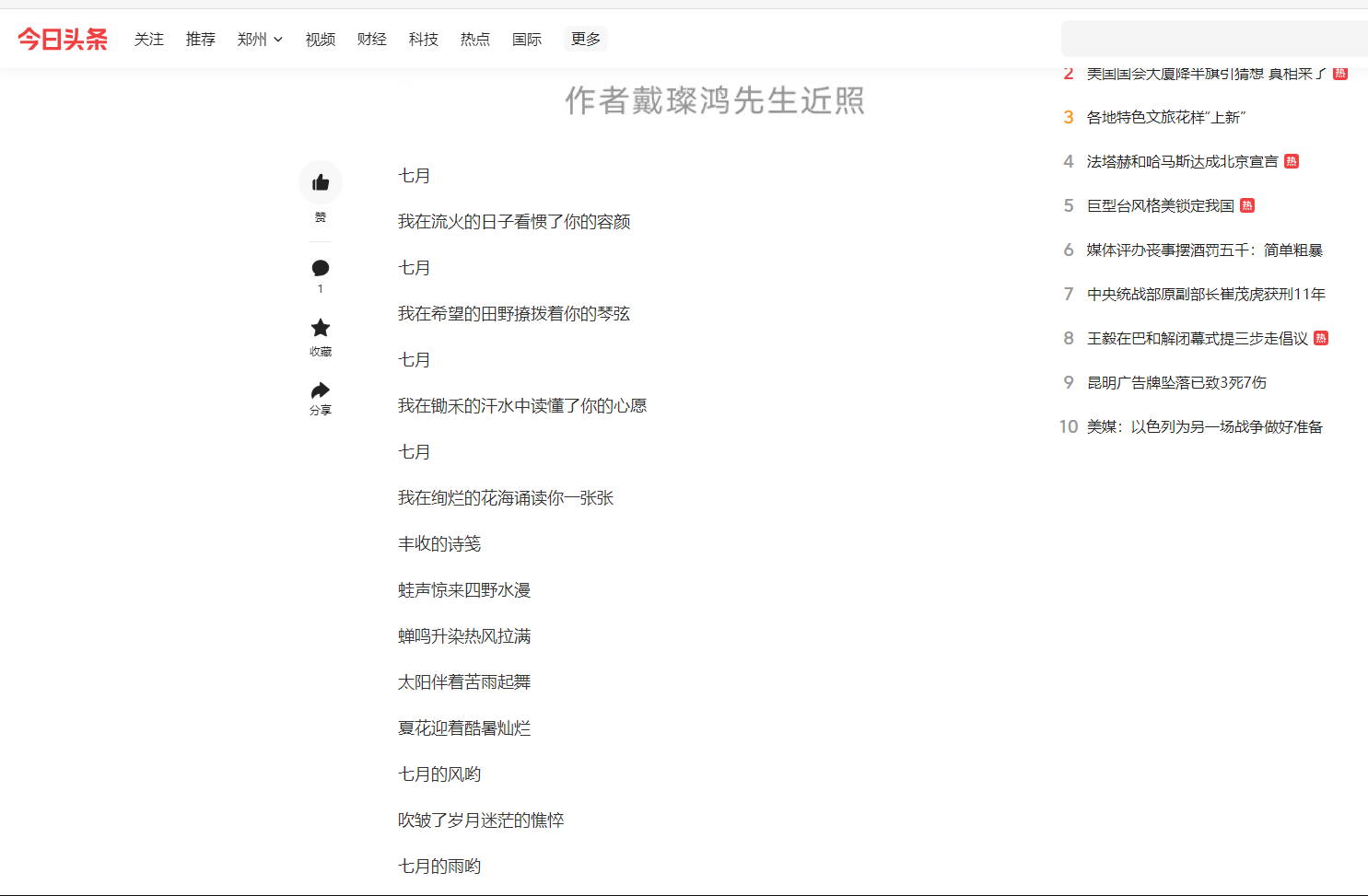Open story 美国国会大厦降半旗引猜想
1368x896 pixels.
(x=1207, y=74)
